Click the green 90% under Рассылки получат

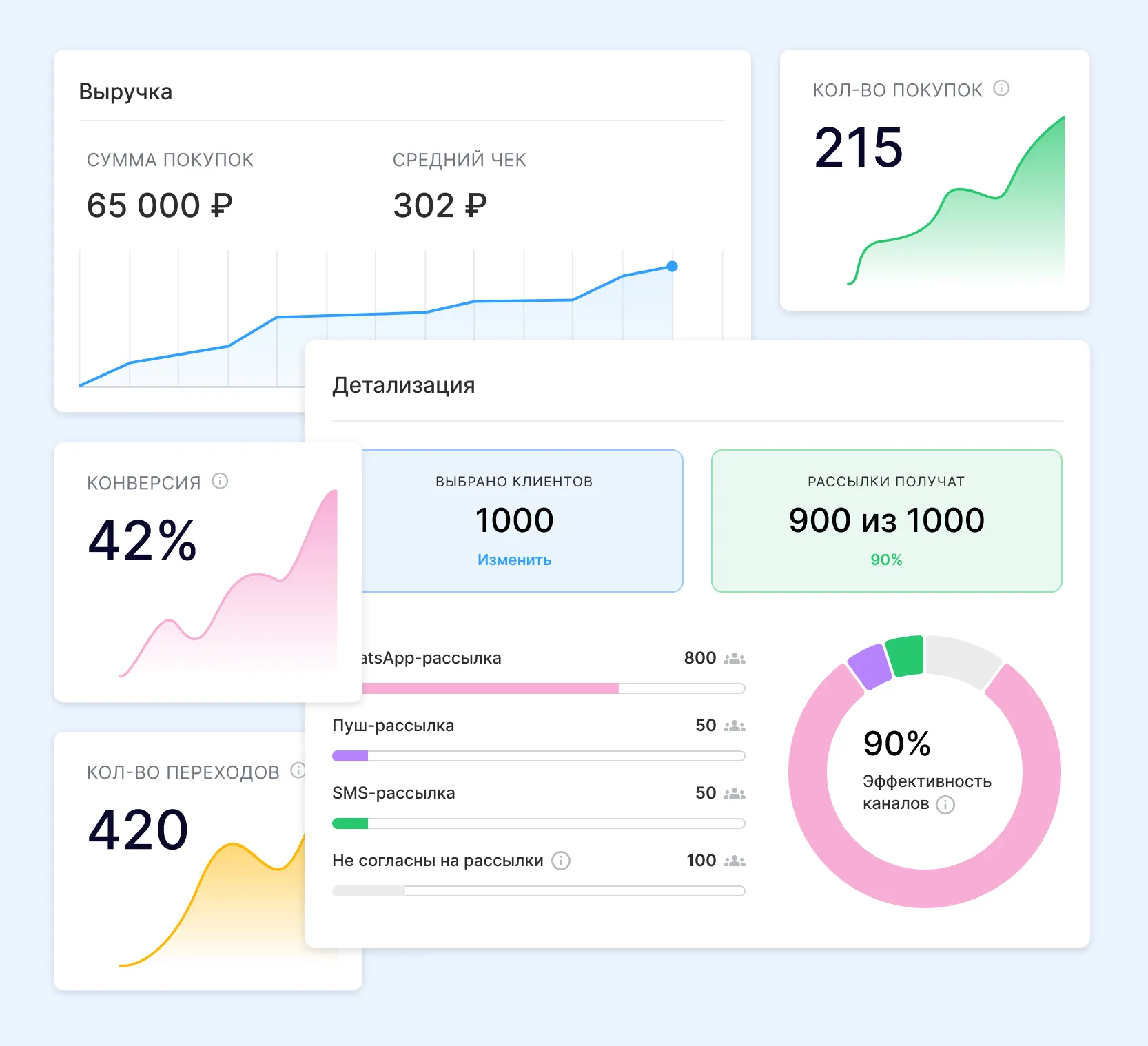pos(886,560)
